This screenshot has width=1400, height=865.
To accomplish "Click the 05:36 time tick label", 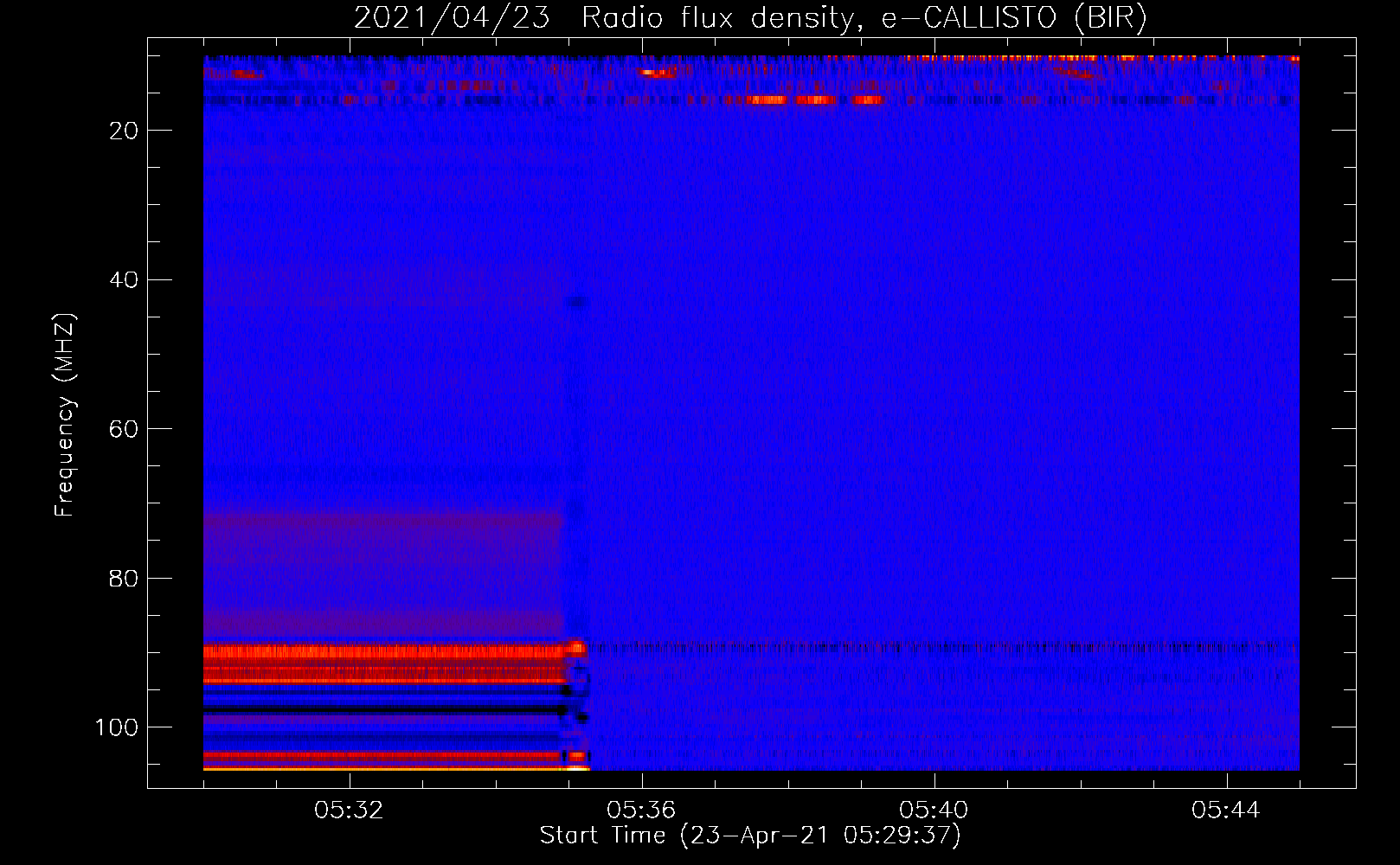I will 641,811.
